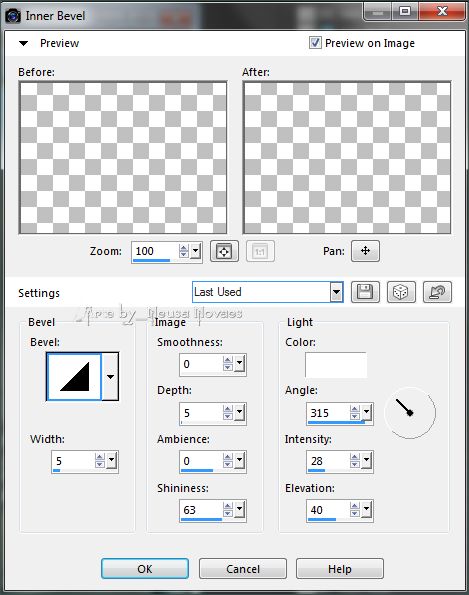Open the Help button

pyautogui.click(x=340, y=568)
